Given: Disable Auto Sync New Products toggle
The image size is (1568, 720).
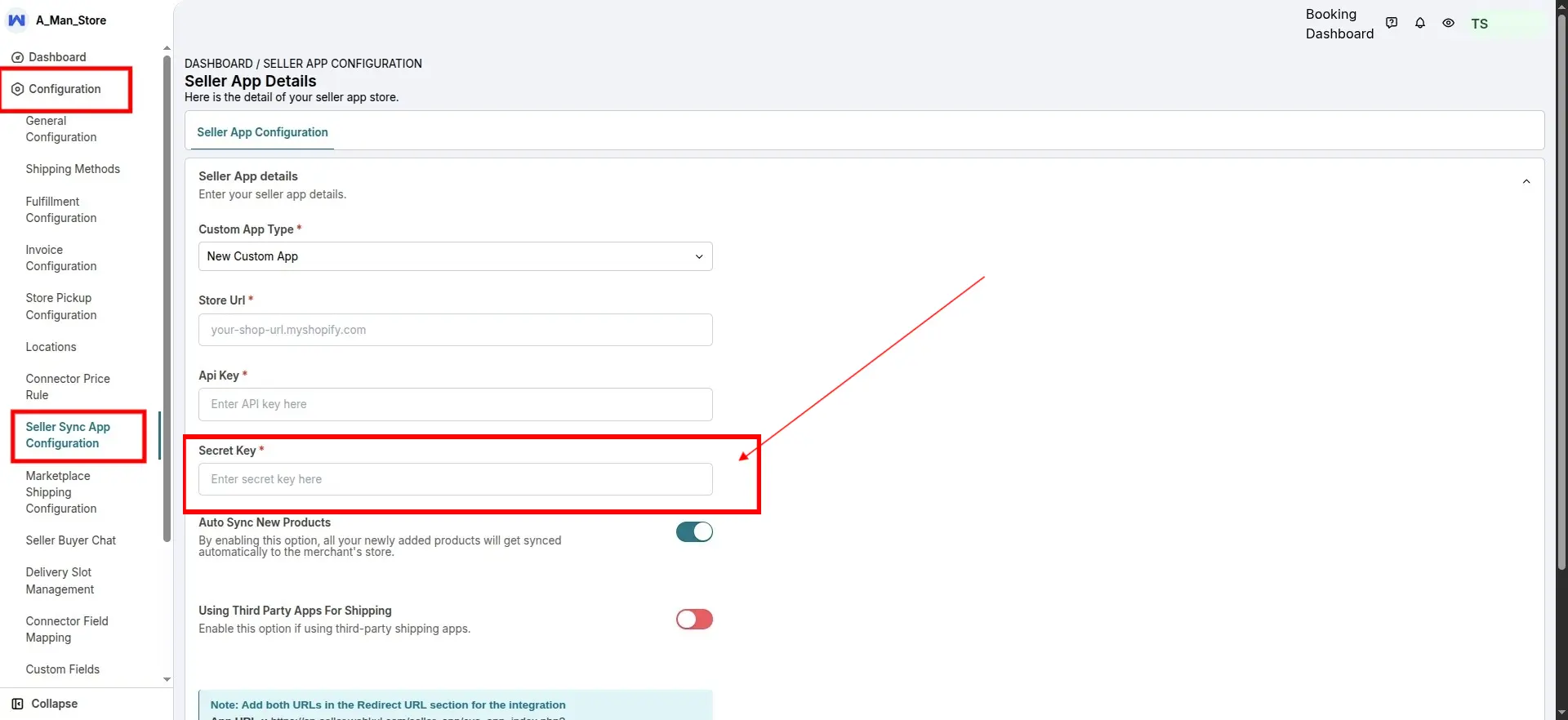Looking at the screenshot, I should (x=694, y=532).
